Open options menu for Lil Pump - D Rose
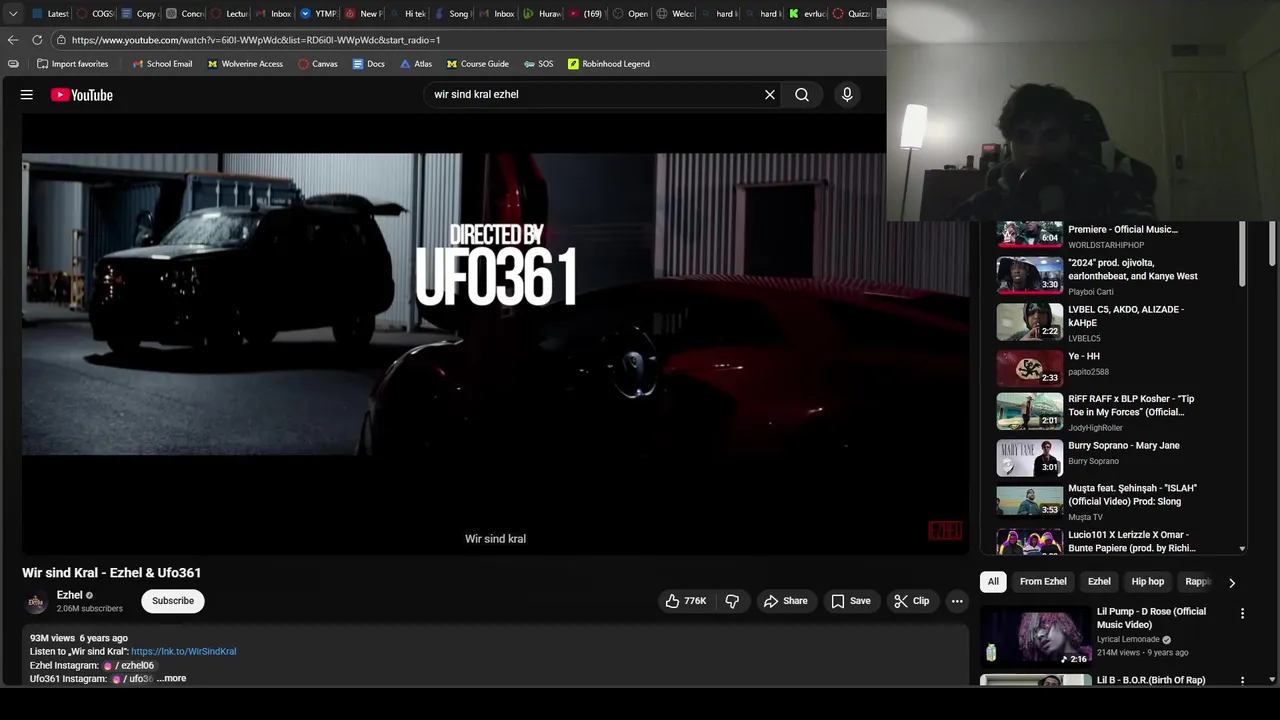1280x720 pixels. (x=1242, y=613)
